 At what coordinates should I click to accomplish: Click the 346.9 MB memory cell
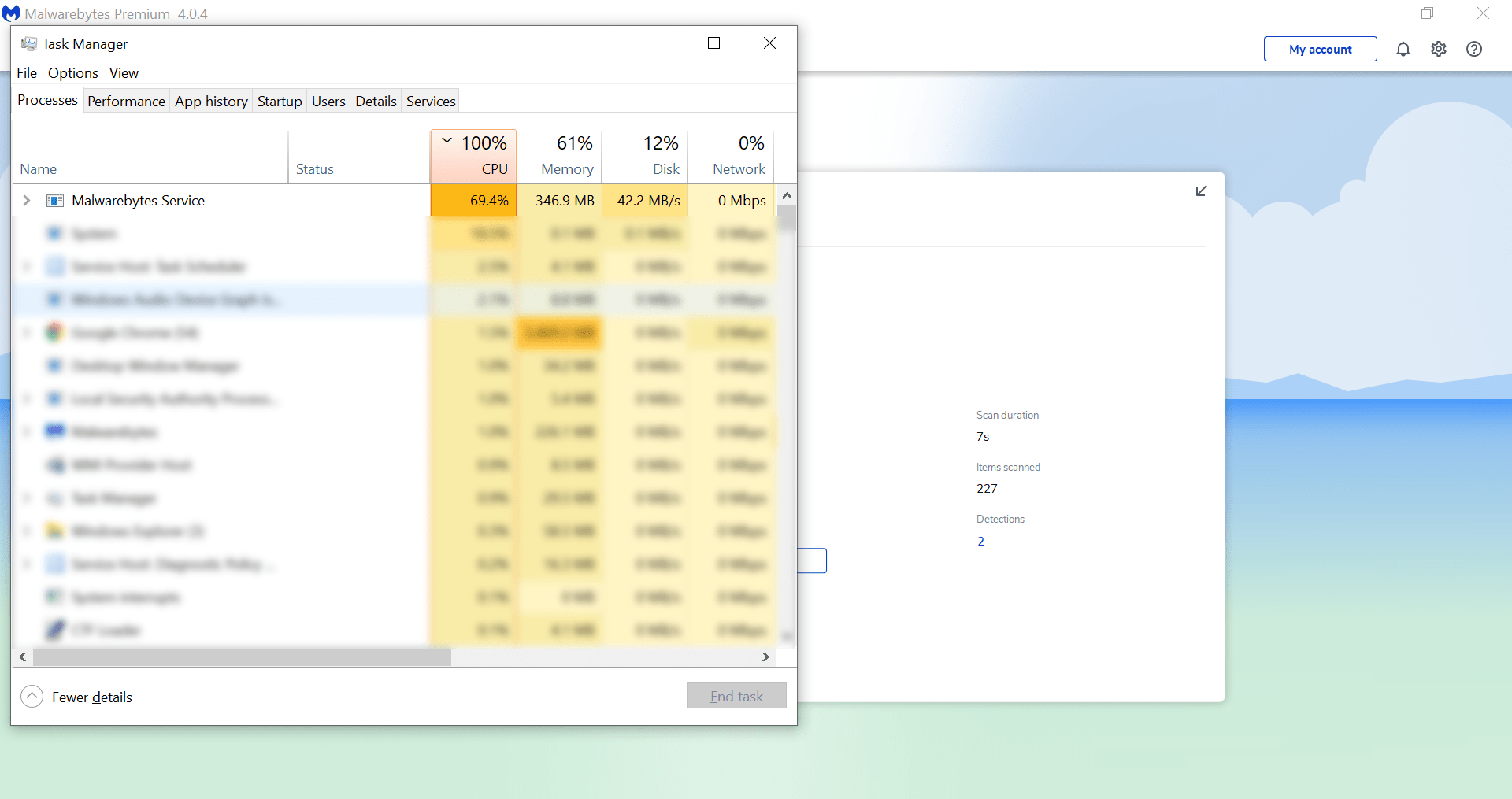point(560,200)
